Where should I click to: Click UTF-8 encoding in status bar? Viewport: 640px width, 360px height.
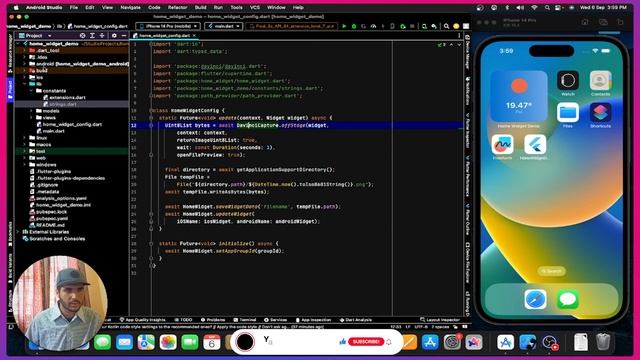click(421, 327)
